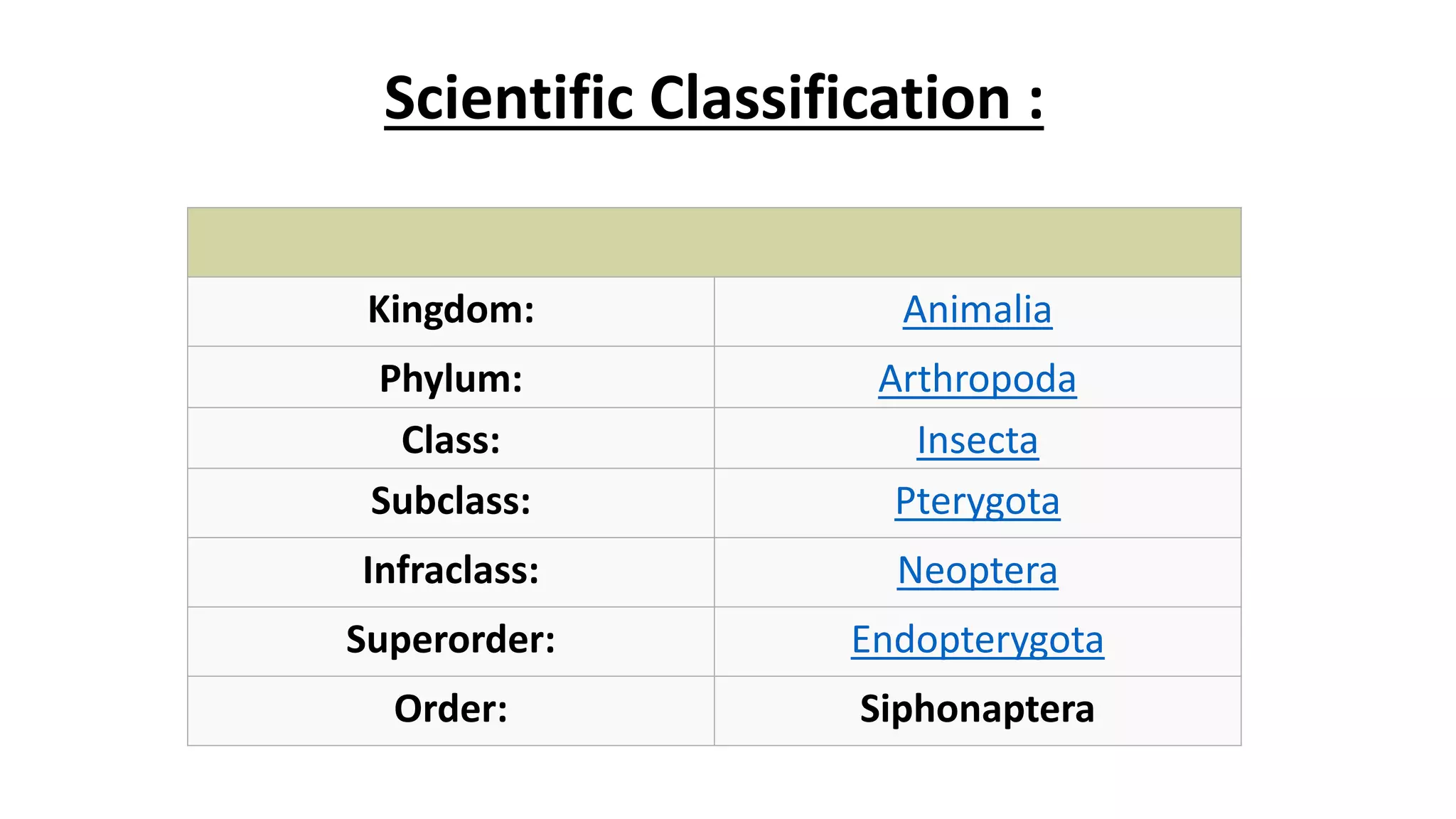Viewport: 1456px width, 819px height.
Task: Click the Infraclass: label cell
Action: click(451, 570)
